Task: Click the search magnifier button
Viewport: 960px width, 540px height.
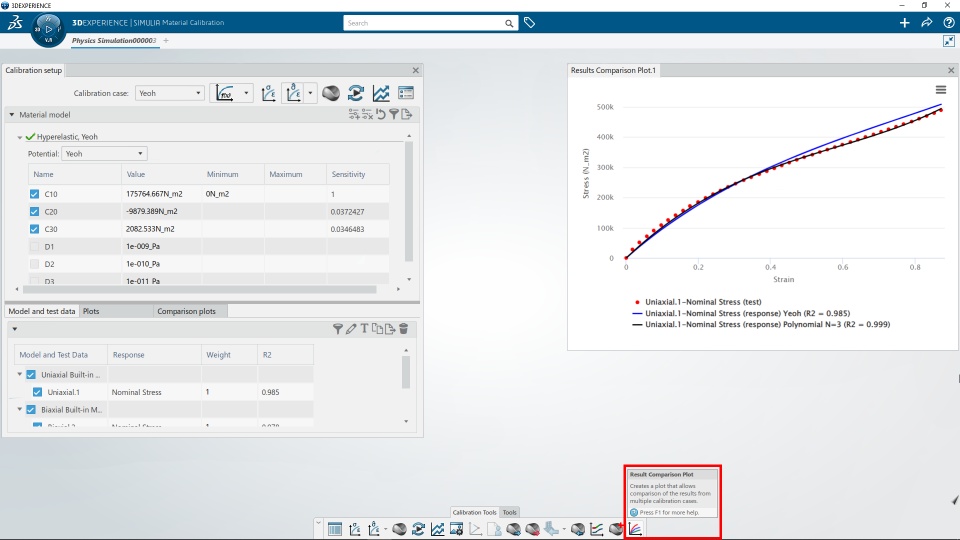Action: pos(509,23)
